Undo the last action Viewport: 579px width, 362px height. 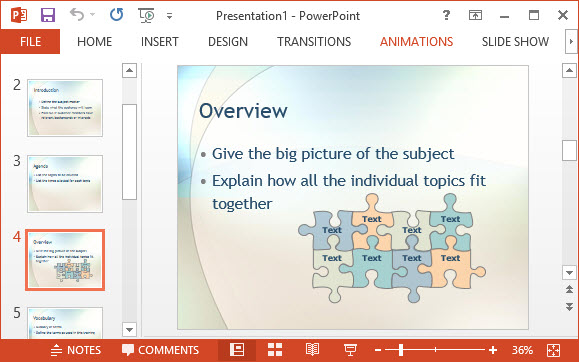click(77, 15)
